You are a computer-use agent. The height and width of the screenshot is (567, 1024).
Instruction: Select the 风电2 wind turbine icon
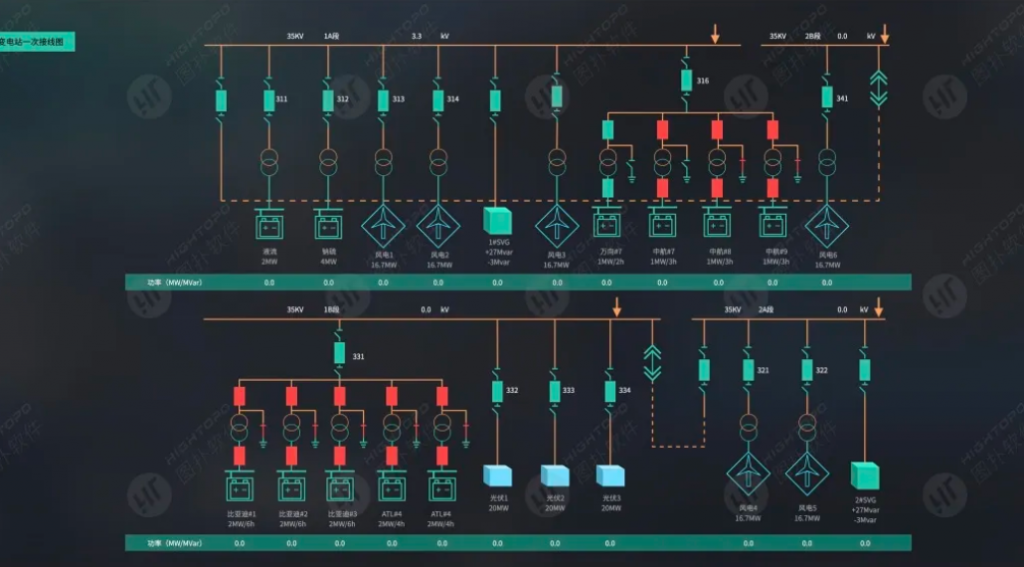point(438,226)
